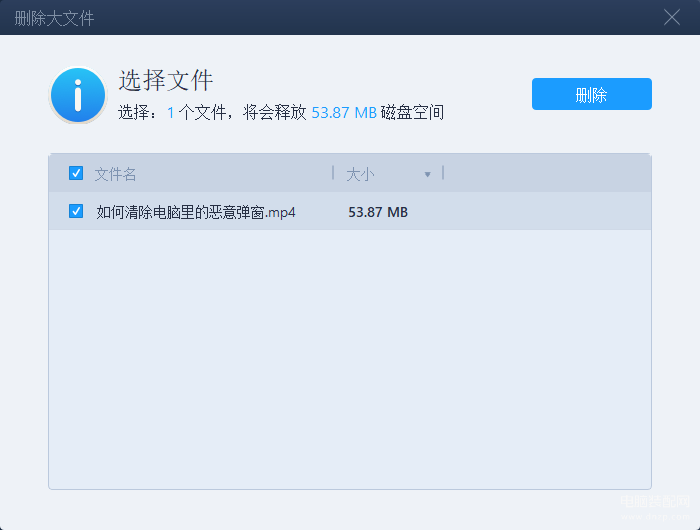Click the 53.87 MB size cell in the file row
The width and height of the screenshot is (700, 530).
378,212
